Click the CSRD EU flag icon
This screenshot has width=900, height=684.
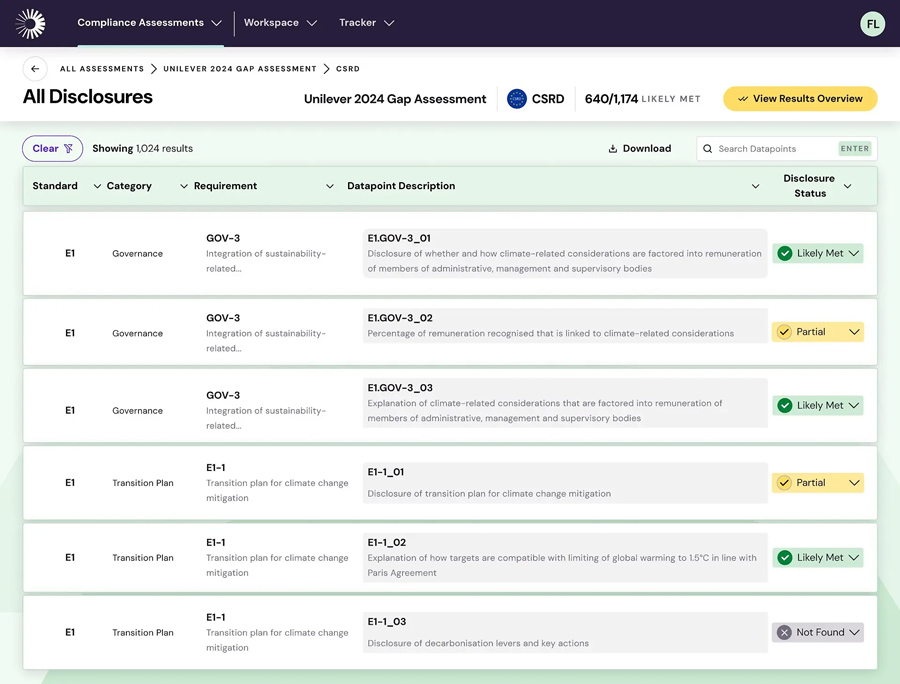click(516, 99)
